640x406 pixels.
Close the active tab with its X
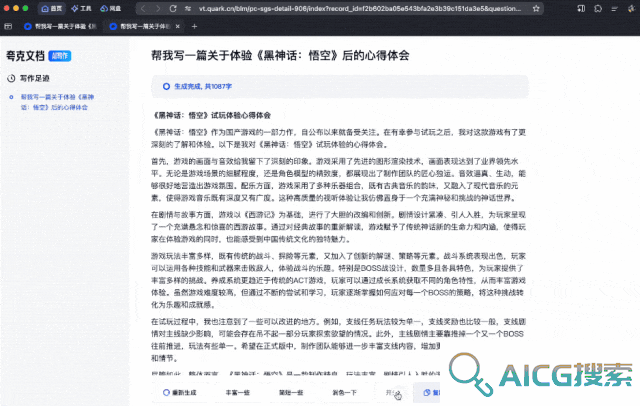click(178, 26)
